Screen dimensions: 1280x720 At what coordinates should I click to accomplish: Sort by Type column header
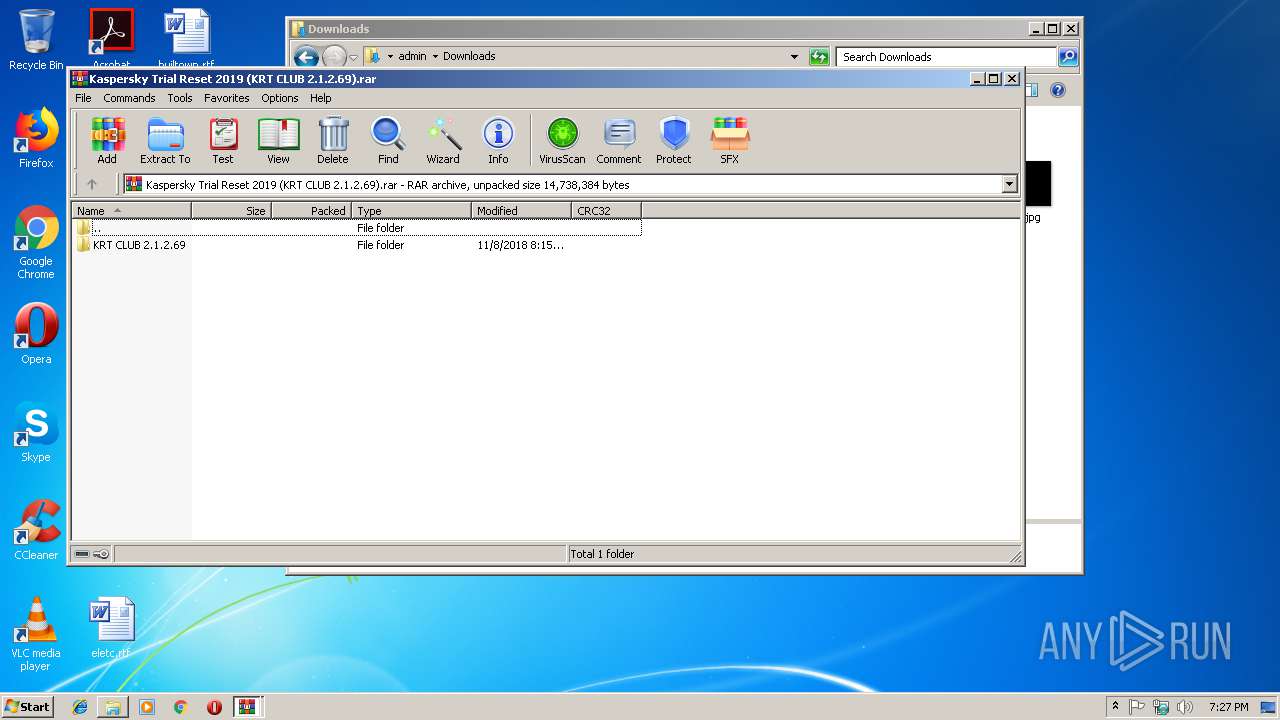(x=411, y=211)
